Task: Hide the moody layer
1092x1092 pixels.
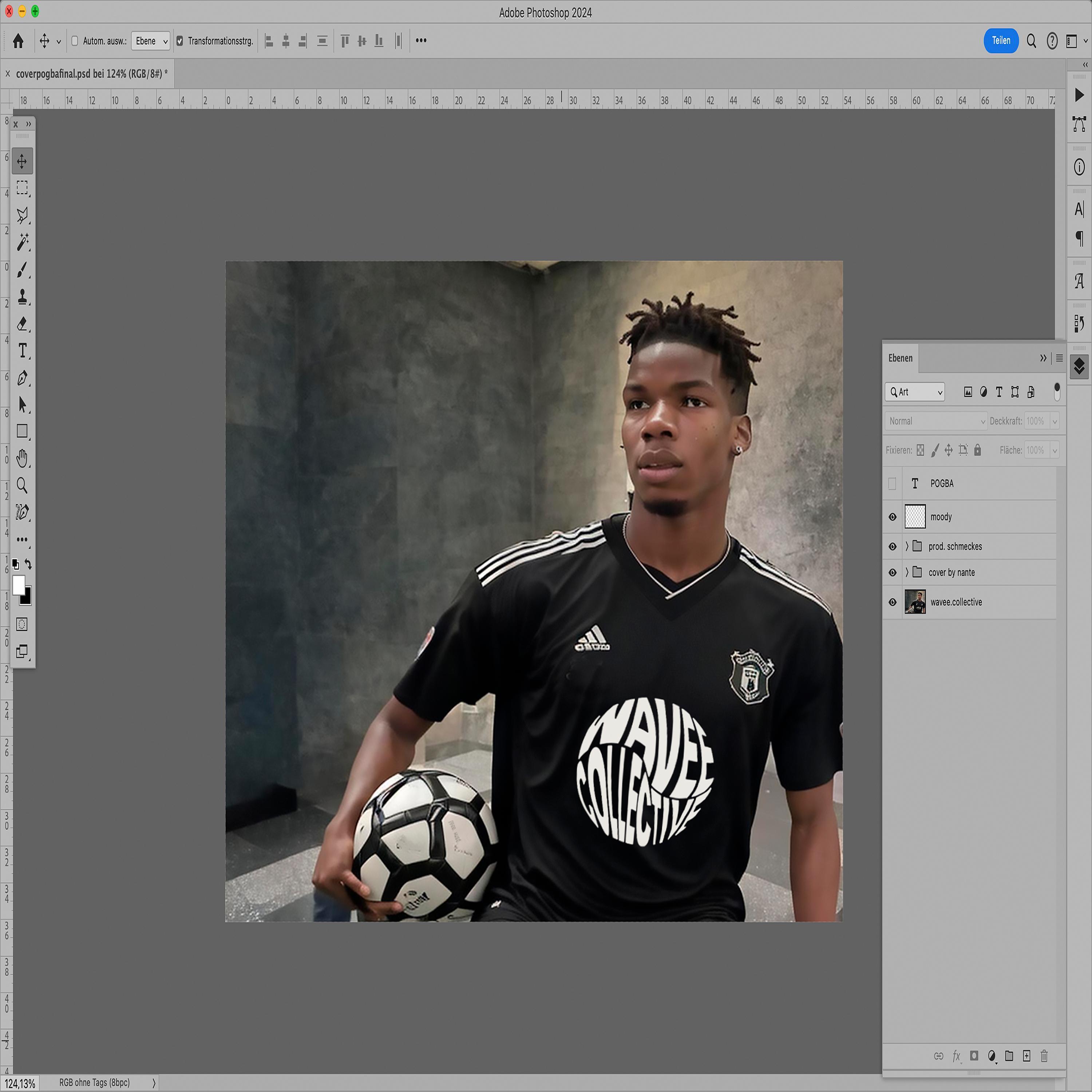Action: (x=893, y=517)
